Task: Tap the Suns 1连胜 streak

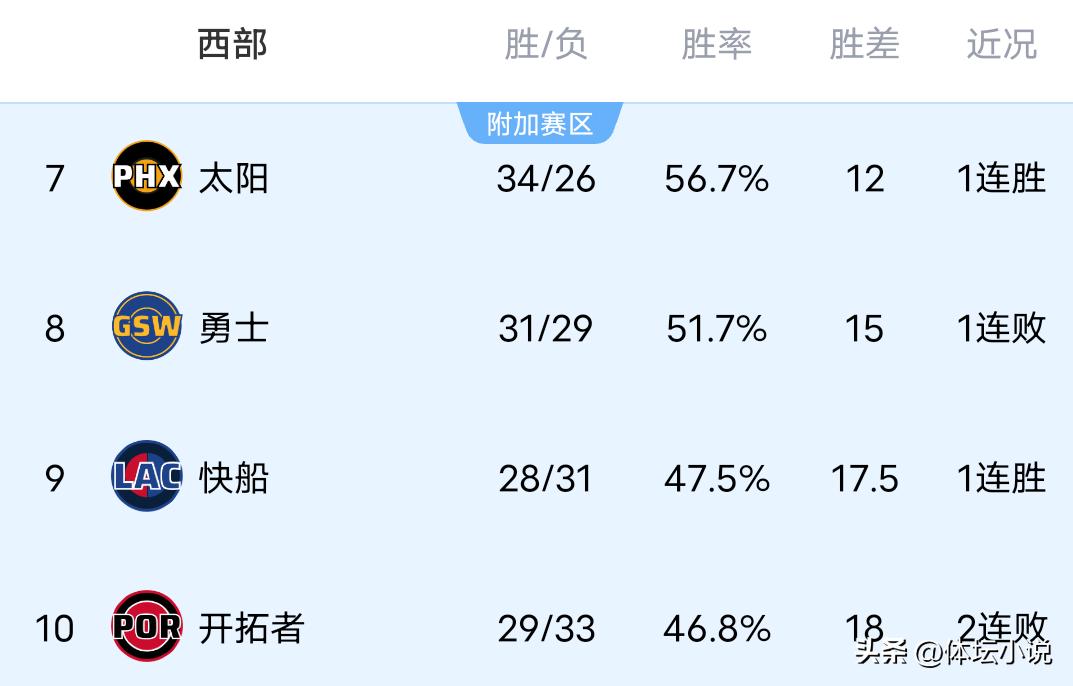Action: pyautogui.click(x=1001, y=179)
